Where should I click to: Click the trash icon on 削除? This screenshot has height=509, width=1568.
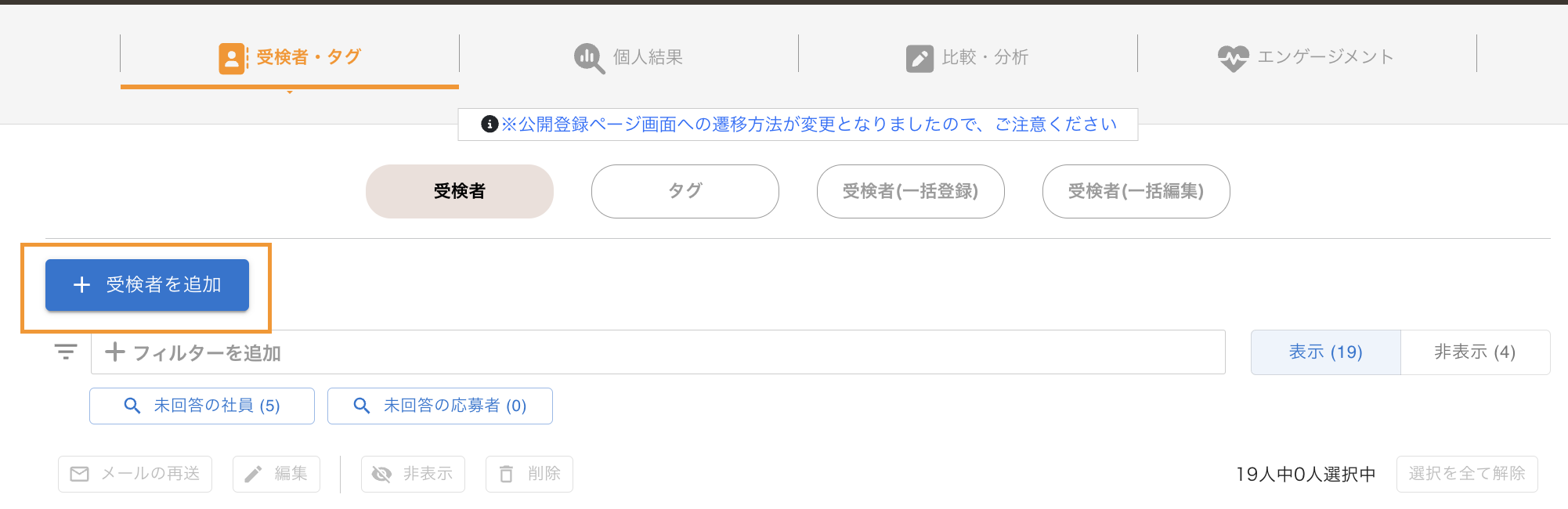click(x=507, y=474)
